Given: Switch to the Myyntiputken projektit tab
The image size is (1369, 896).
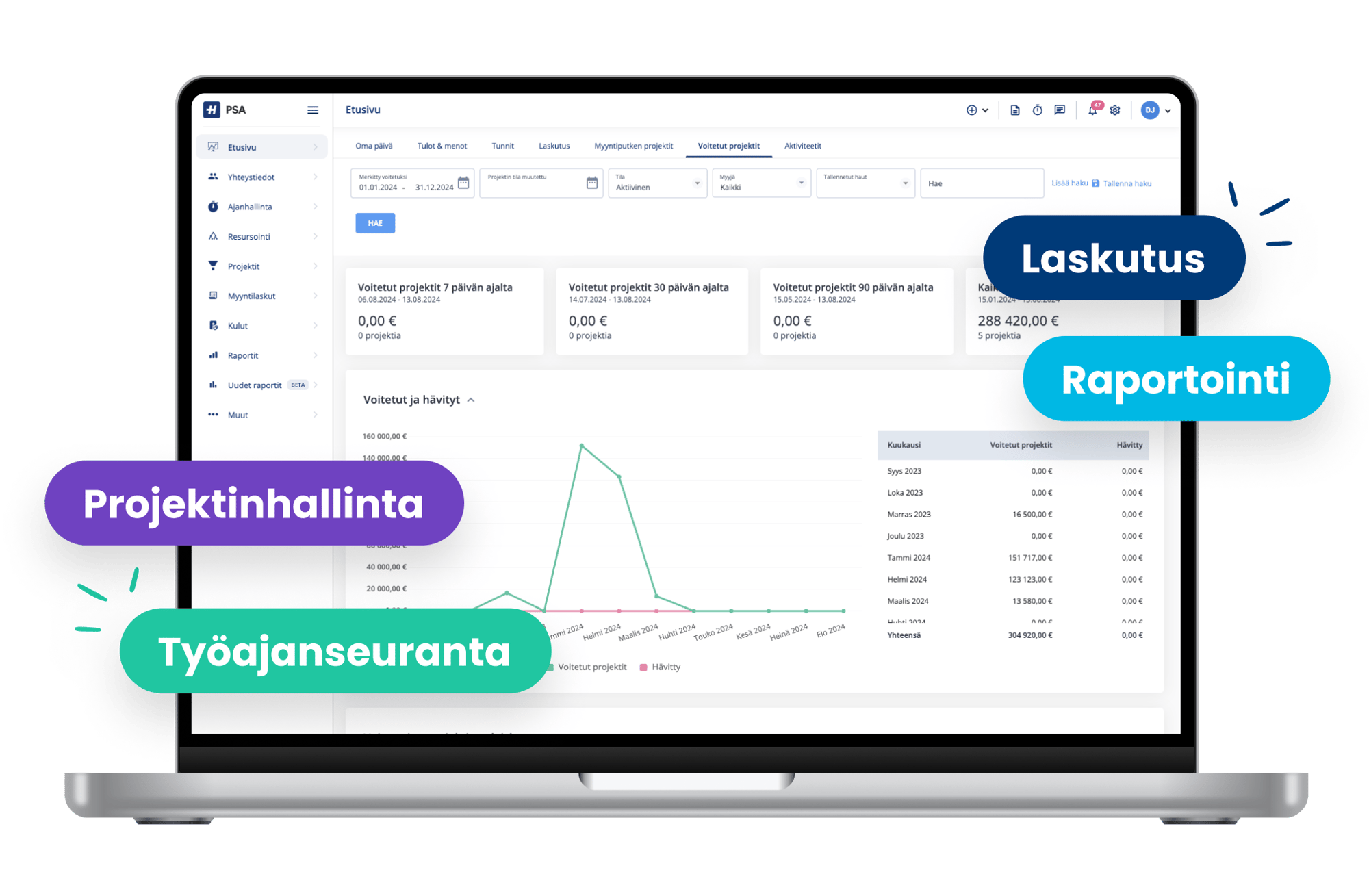Looking at the screenshot, I should tap(633, 146).
